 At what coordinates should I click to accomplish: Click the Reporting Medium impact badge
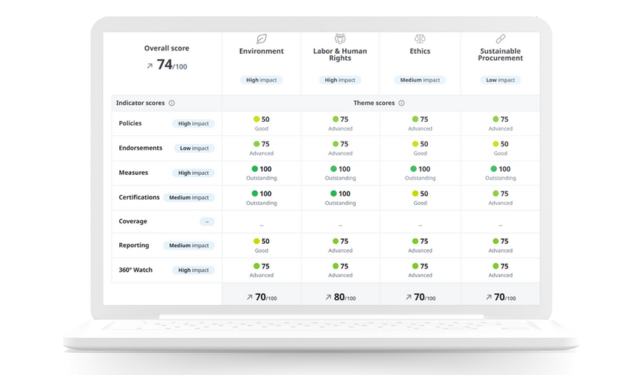point(189,246)
